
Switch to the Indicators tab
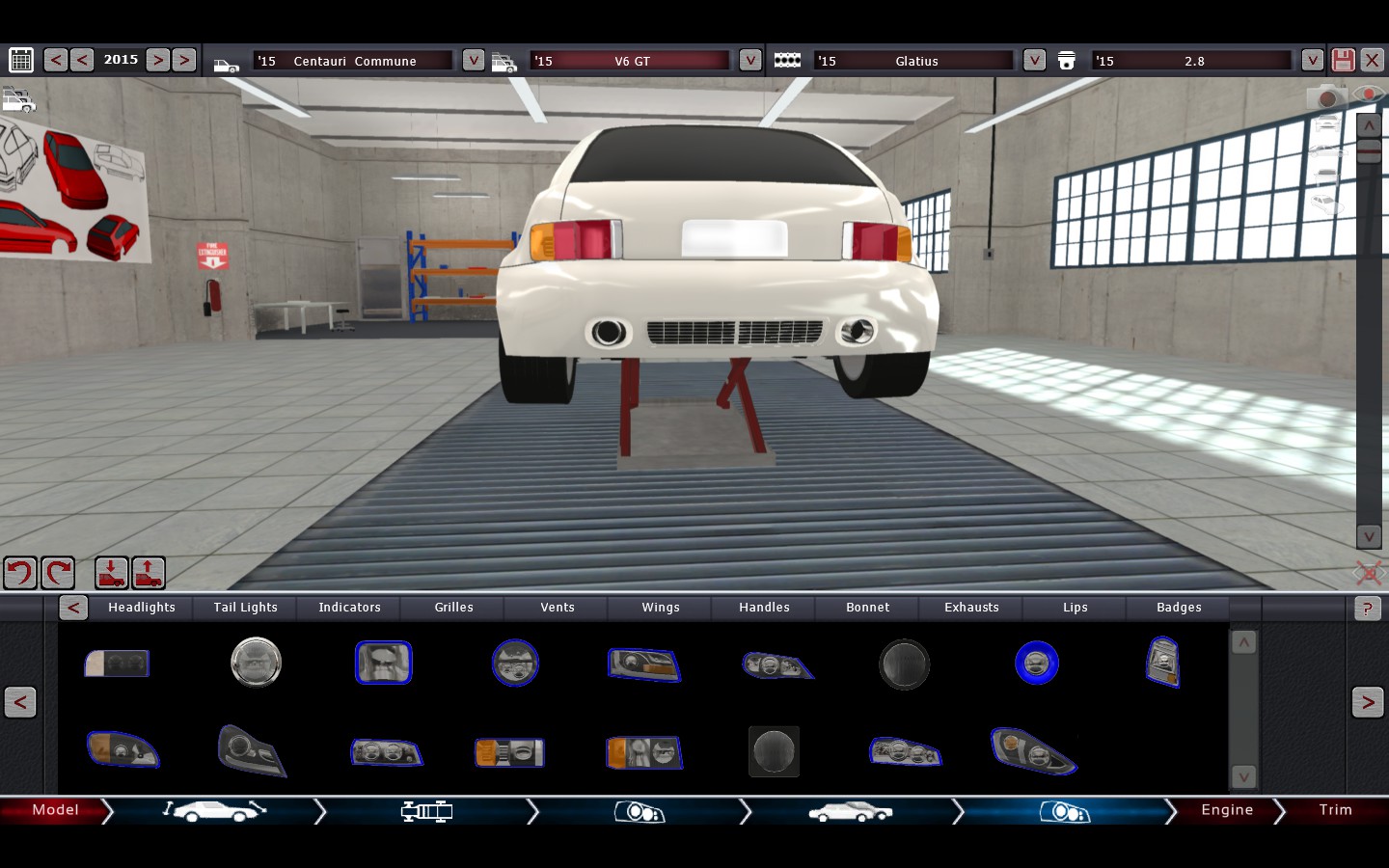[x=349, y=608]
